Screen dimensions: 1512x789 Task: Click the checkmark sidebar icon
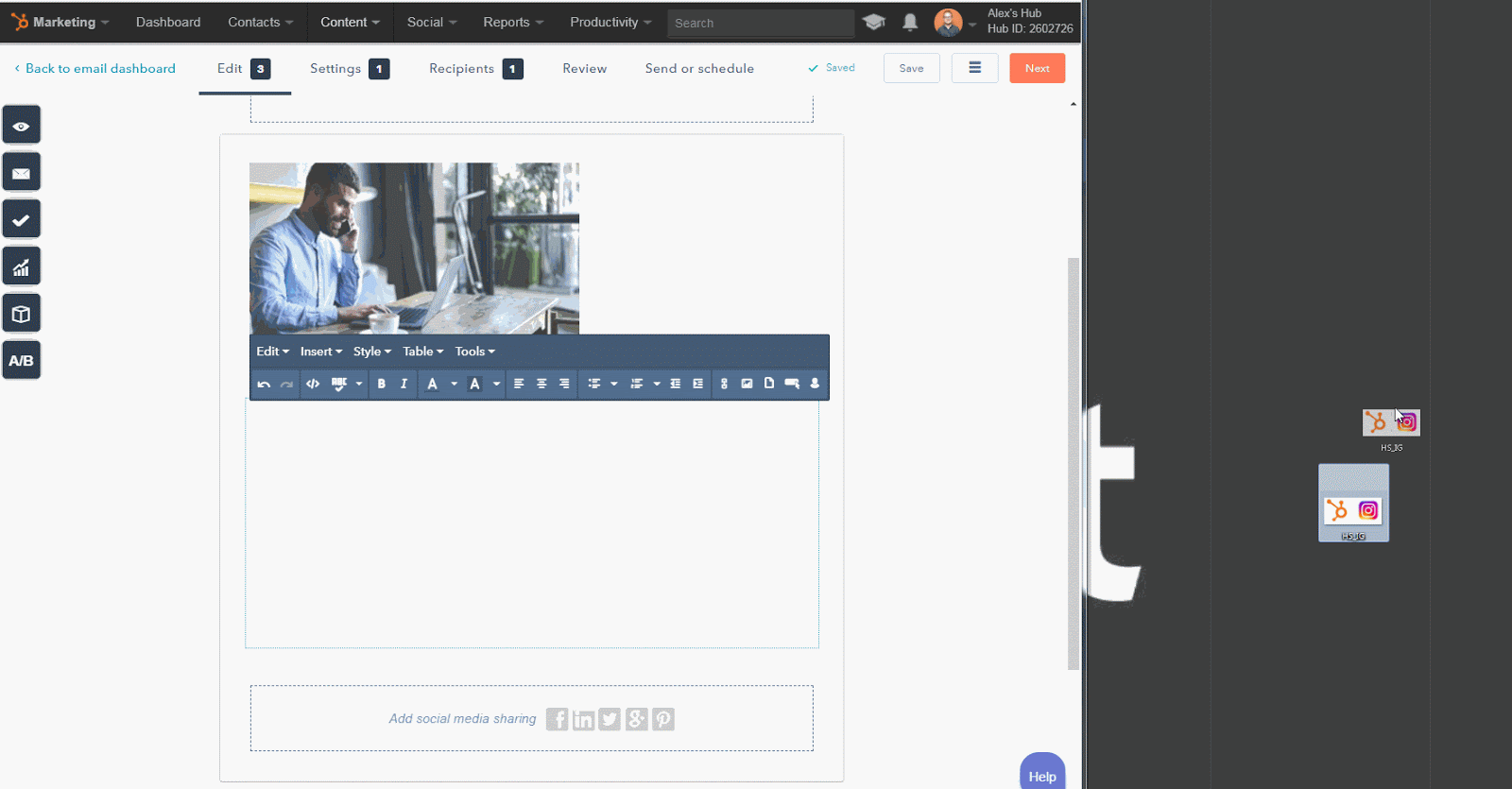tap(21, 220)
